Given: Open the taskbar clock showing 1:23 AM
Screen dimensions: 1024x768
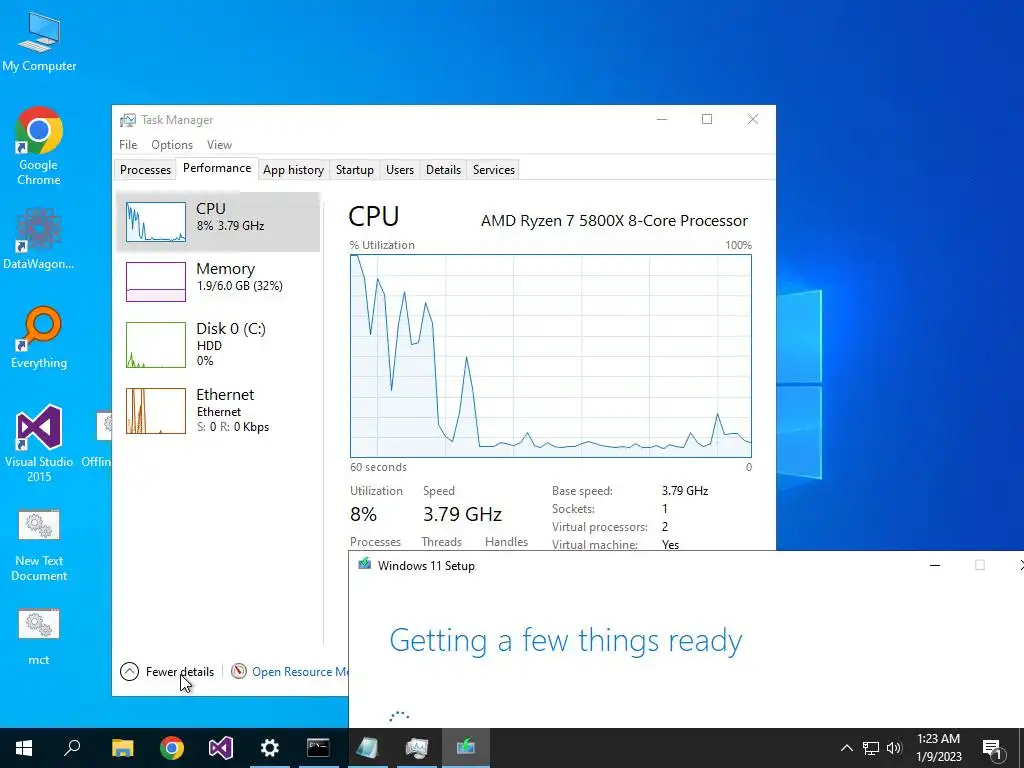Looking at the screenshot, I should click(938, 748).
